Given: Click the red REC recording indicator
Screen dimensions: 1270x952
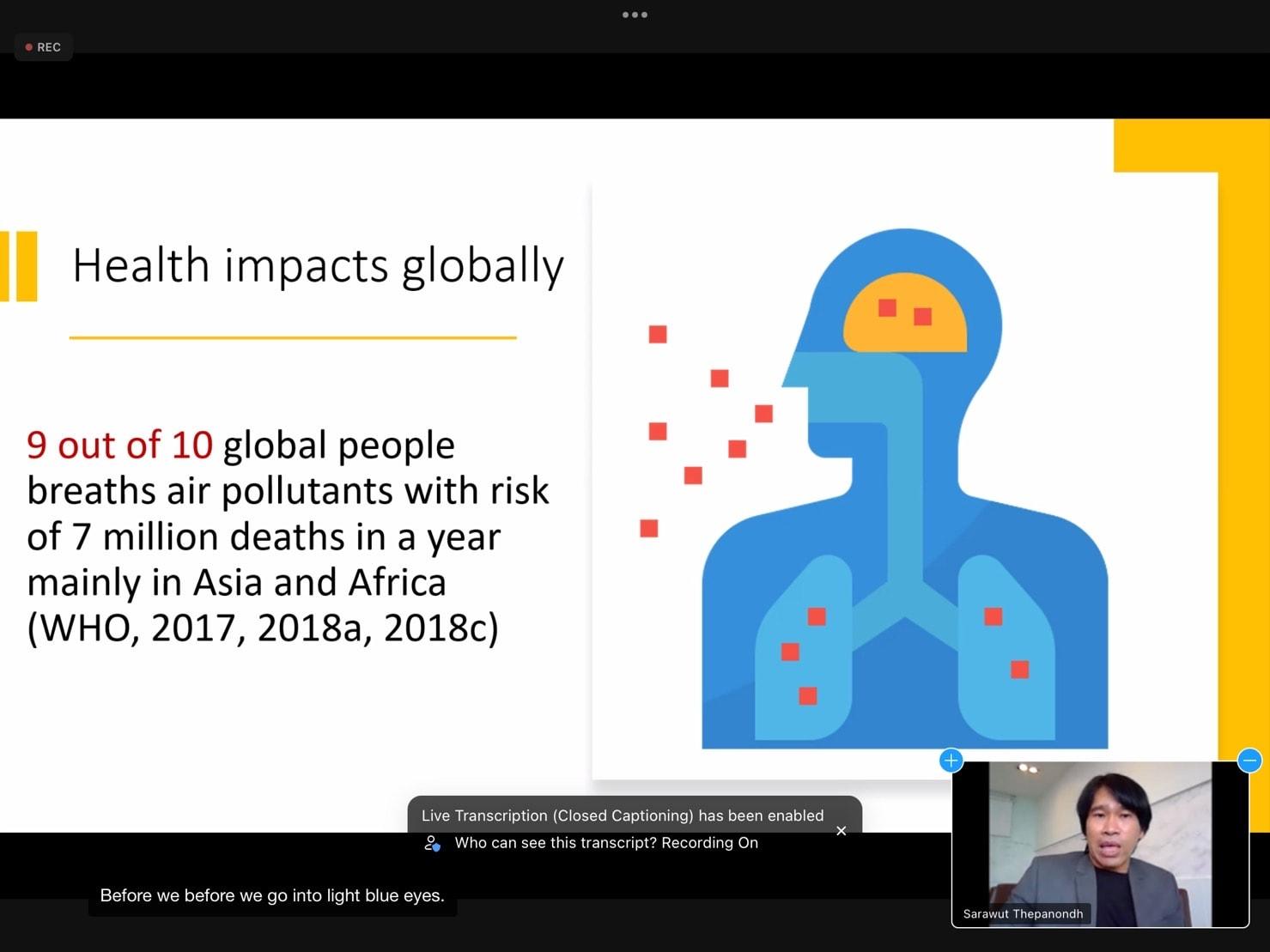Looking at the screenshot, I should 44,47.
